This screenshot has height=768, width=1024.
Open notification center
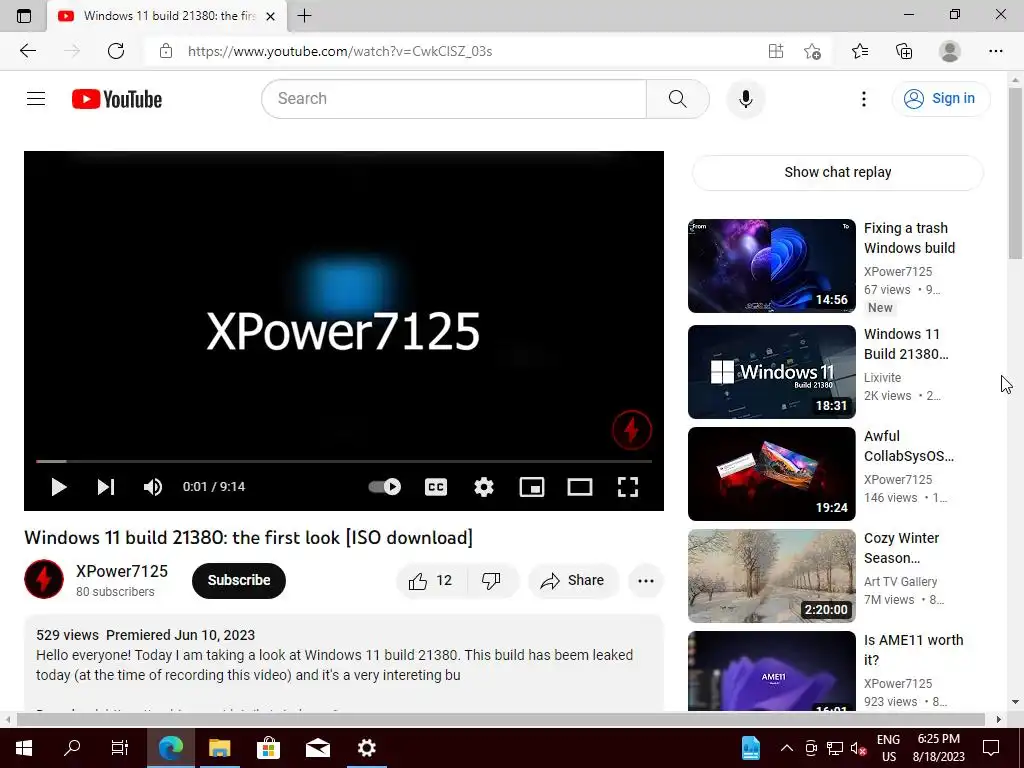(991, 748)
